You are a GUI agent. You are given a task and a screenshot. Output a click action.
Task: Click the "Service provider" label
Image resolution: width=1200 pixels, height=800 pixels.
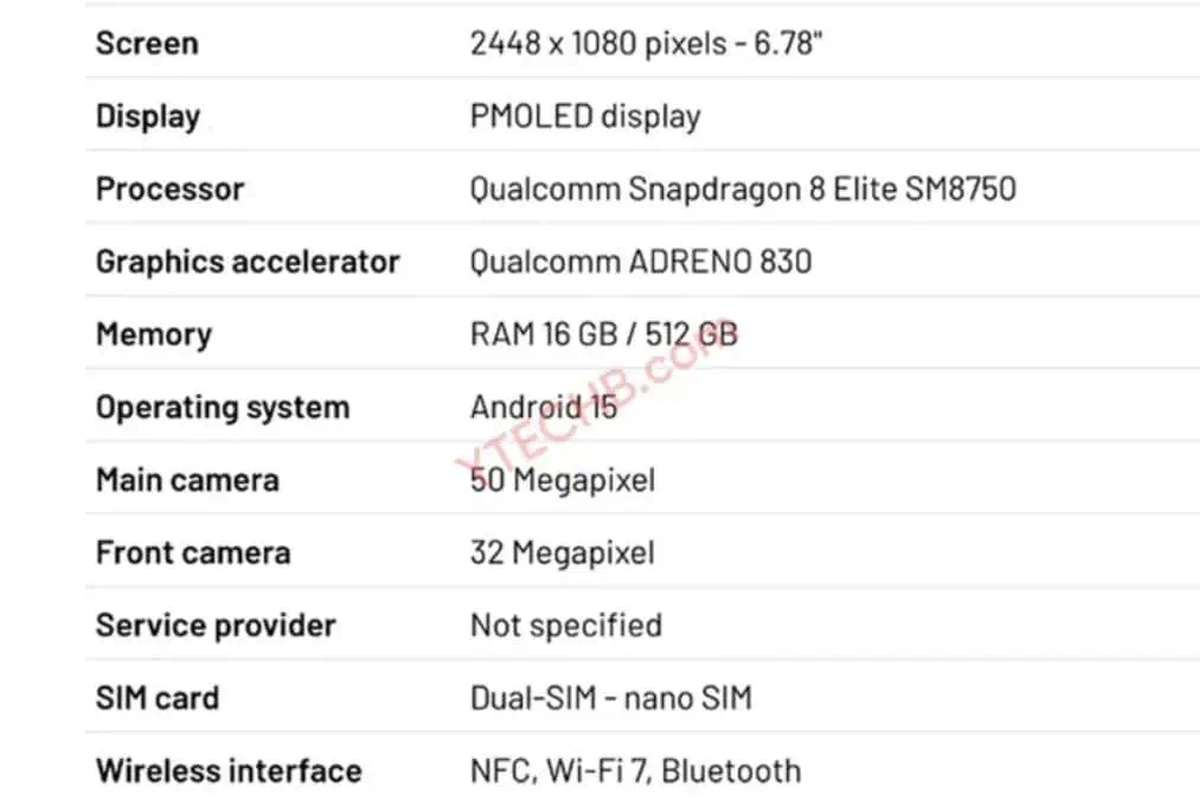point(216,626)
